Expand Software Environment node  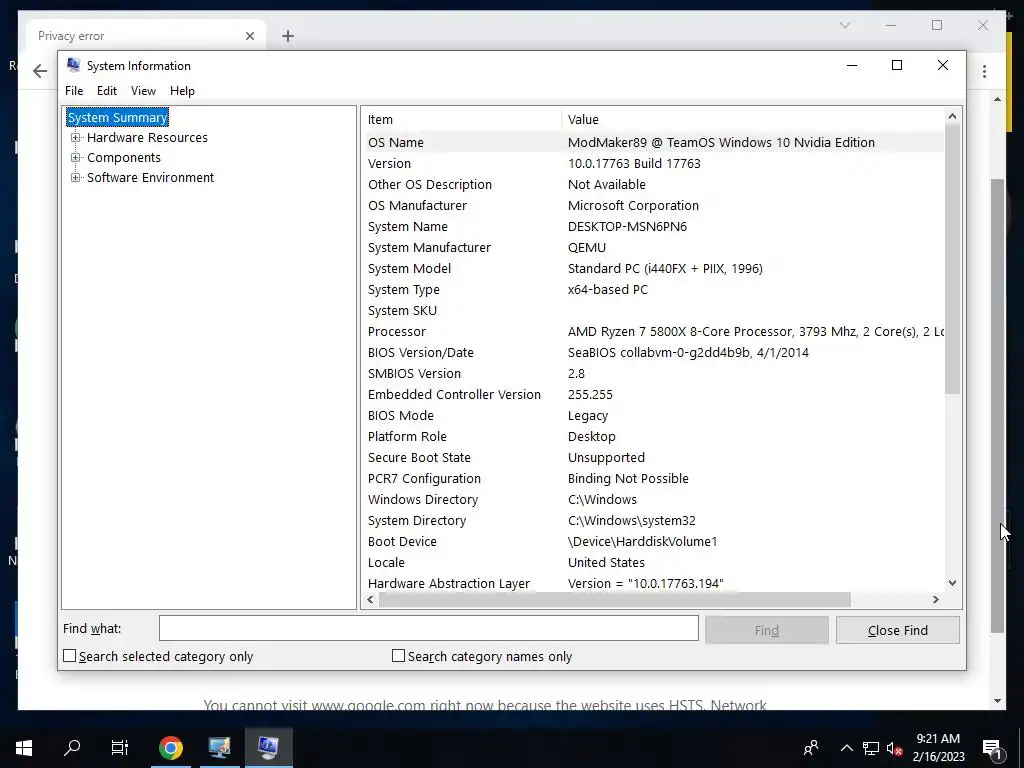pyautogui.click(x=76, y=178)
